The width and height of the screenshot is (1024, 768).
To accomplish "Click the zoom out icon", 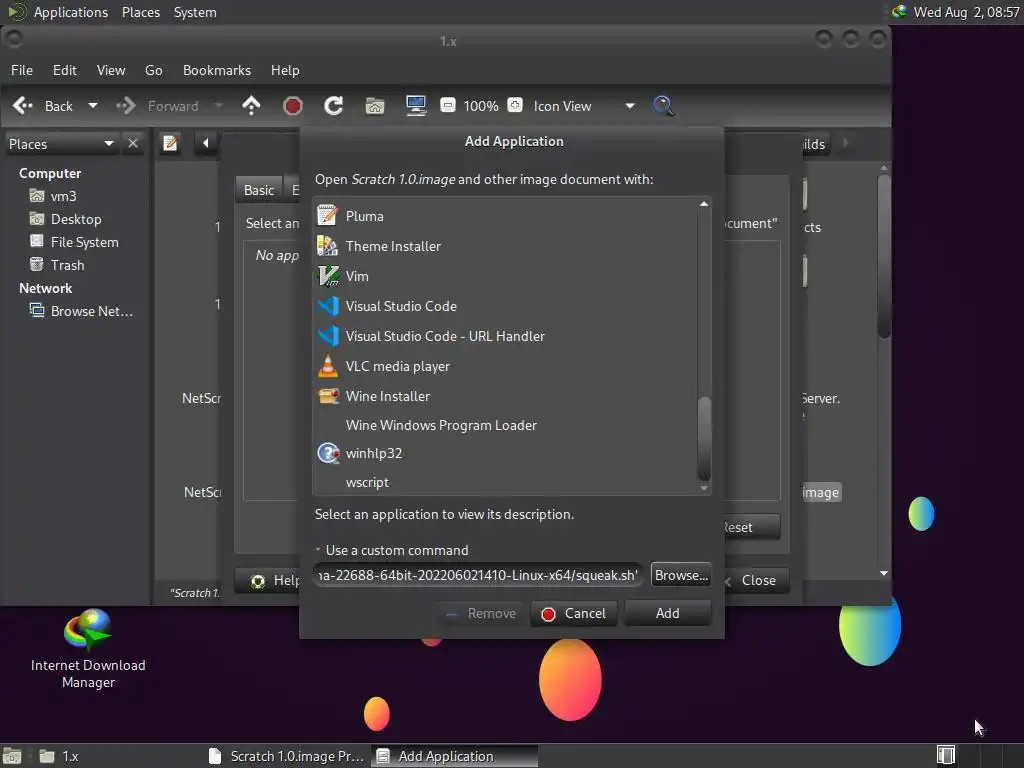I will pyautogui.click(x=447, y=105).
